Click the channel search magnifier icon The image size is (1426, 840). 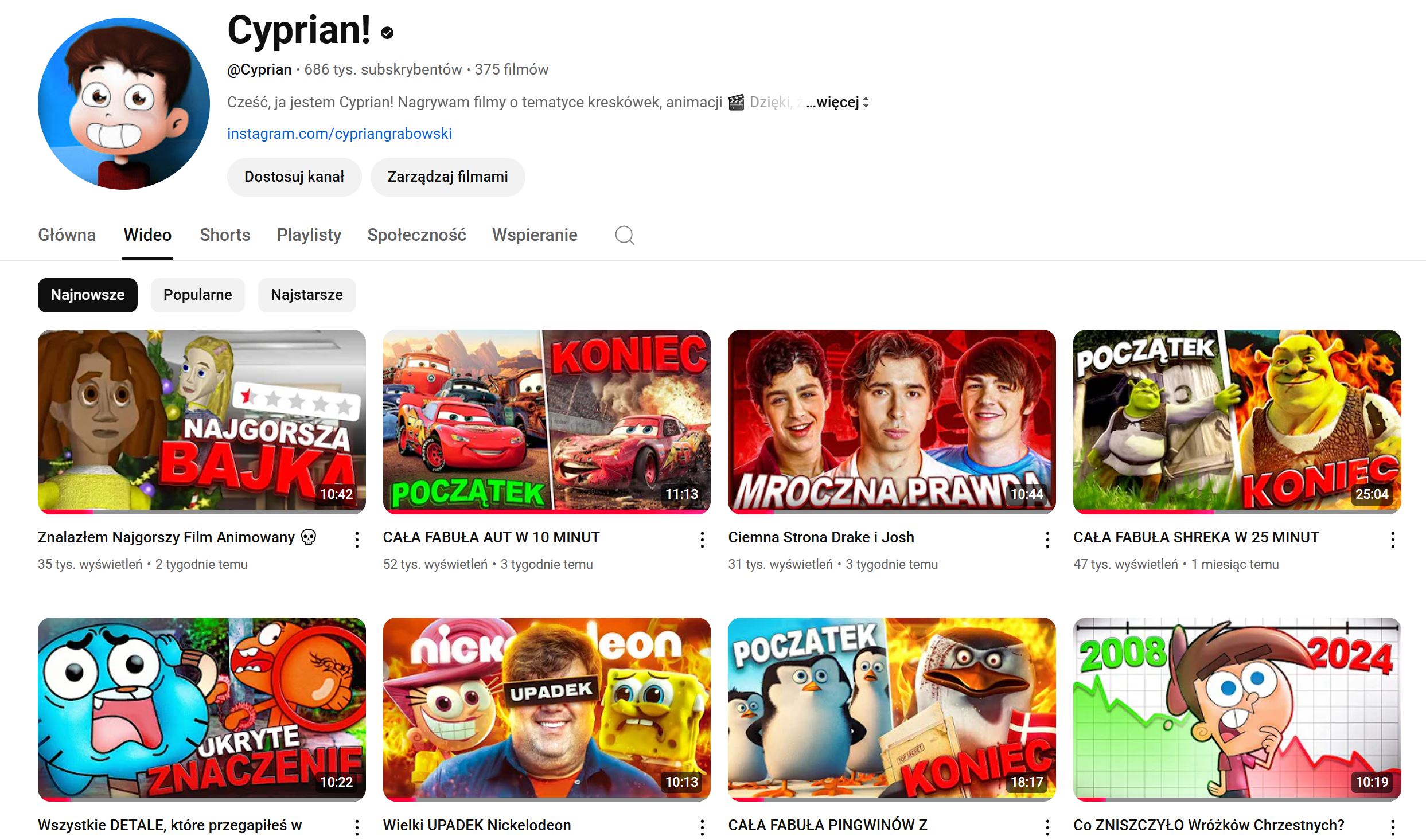tap(625, 235)
